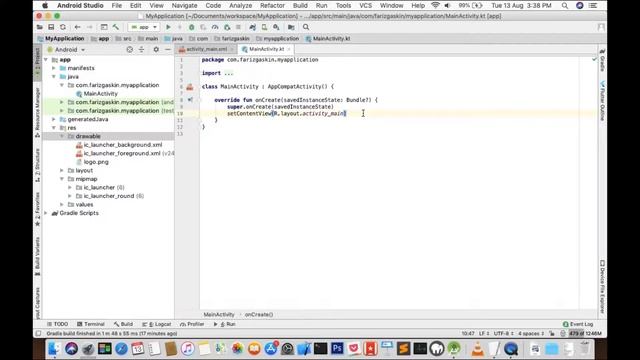Click the Sync/refresh toolbar icon

[x=63, y=27]
